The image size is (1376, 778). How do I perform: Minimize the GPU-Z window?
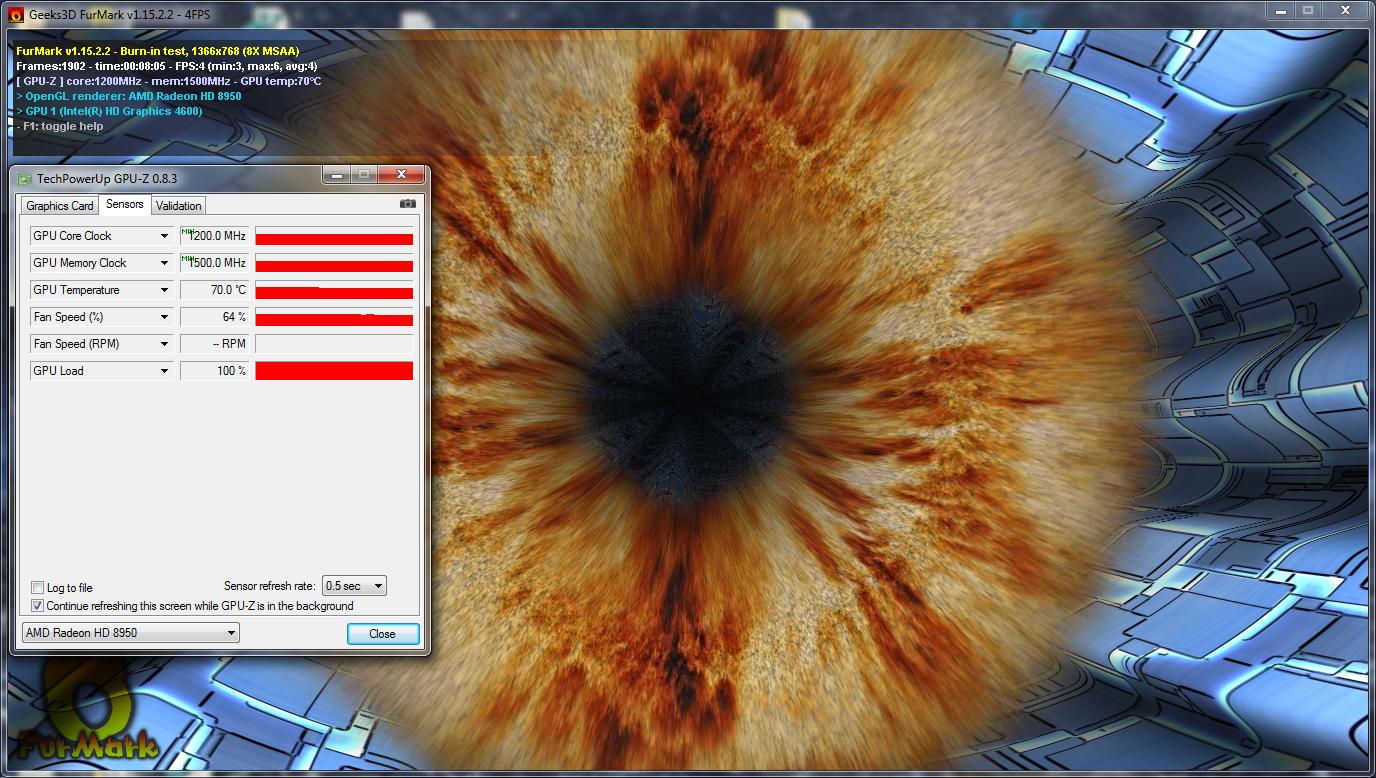tap(336, 175)
